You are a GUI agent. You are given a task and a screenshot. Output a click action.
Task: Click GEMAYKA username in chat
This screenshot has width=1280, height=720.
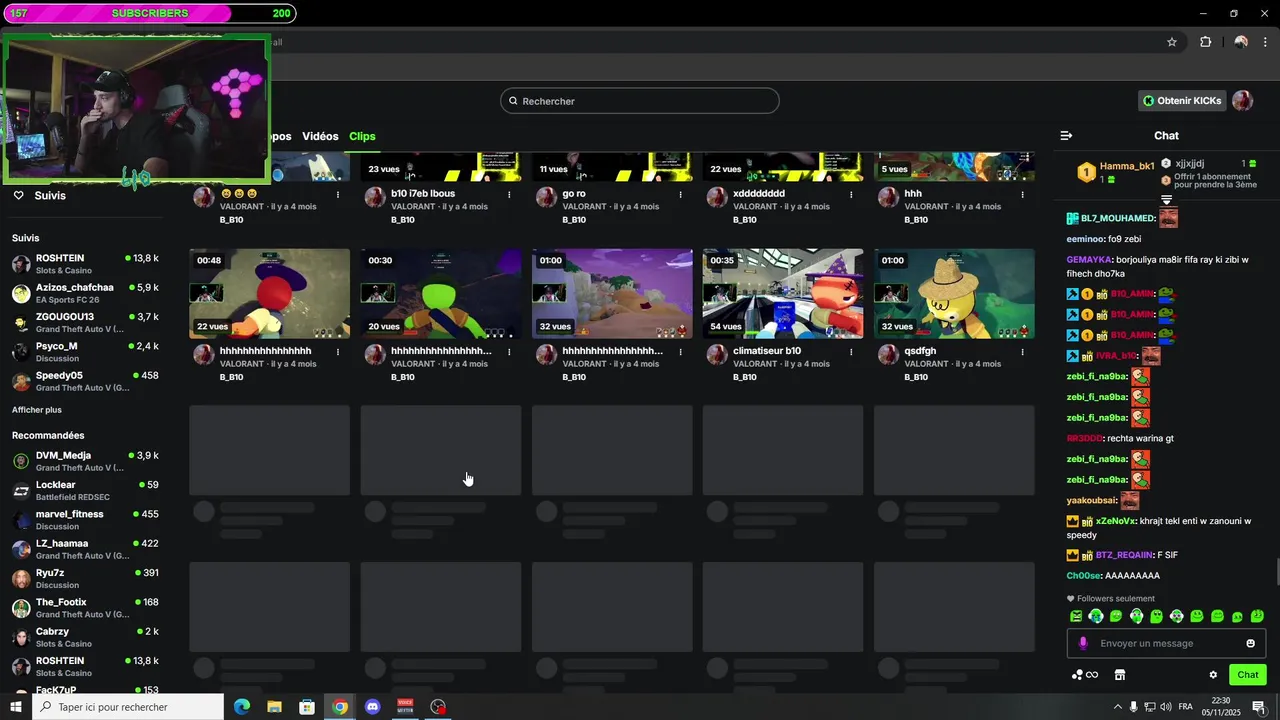coord(1089,259)
